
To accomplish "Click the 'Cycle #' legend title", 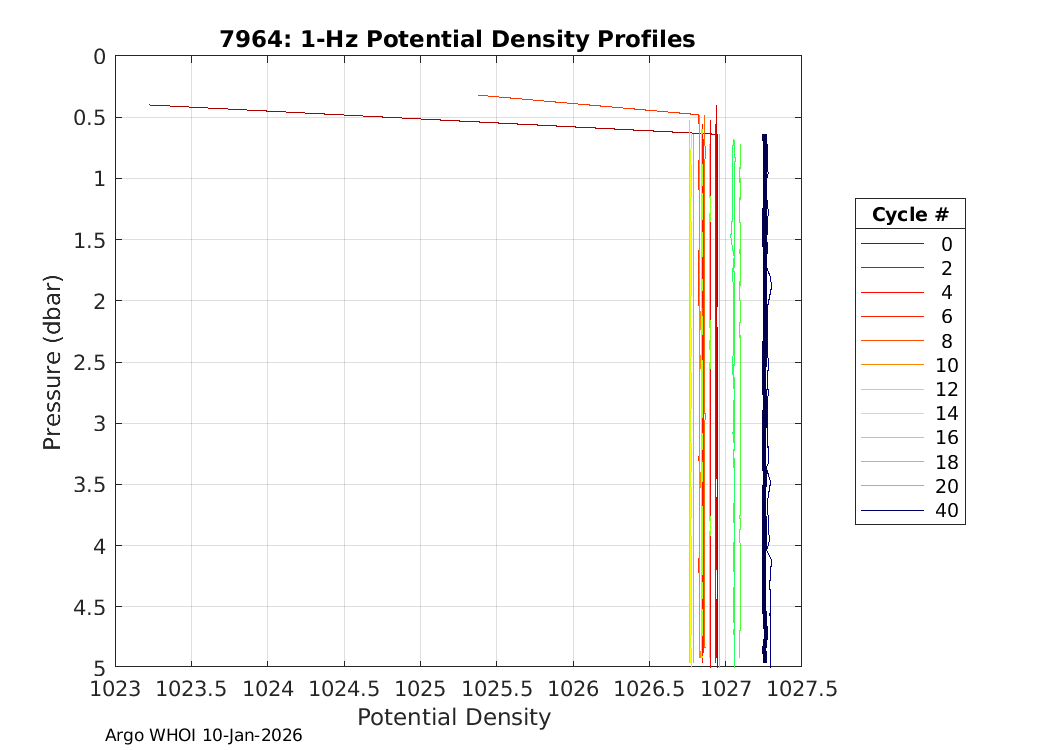I will click(910, 215).
